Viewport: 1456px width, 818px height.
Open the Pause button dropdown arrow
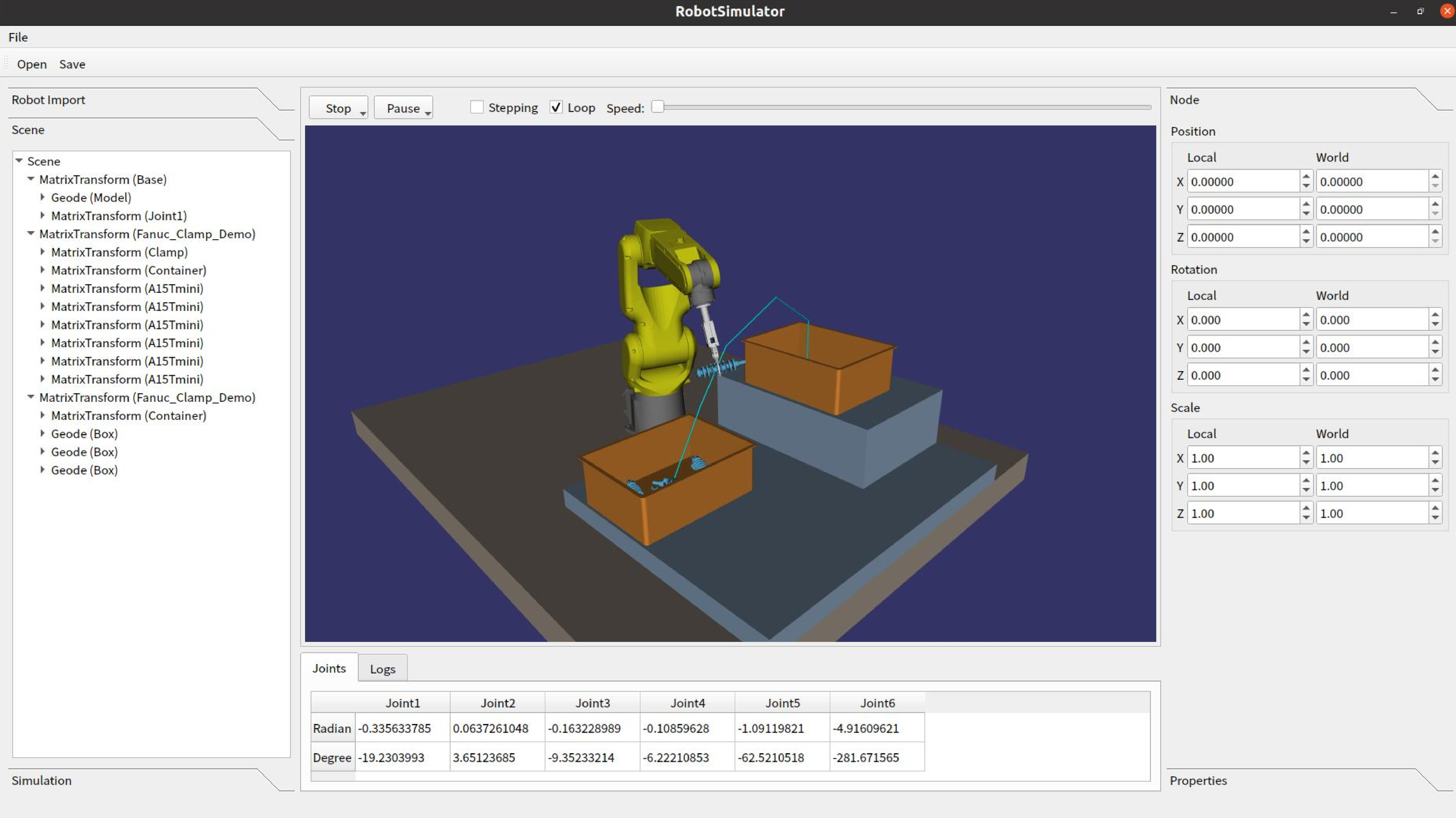pyautogui.click(x=428, y=114)
